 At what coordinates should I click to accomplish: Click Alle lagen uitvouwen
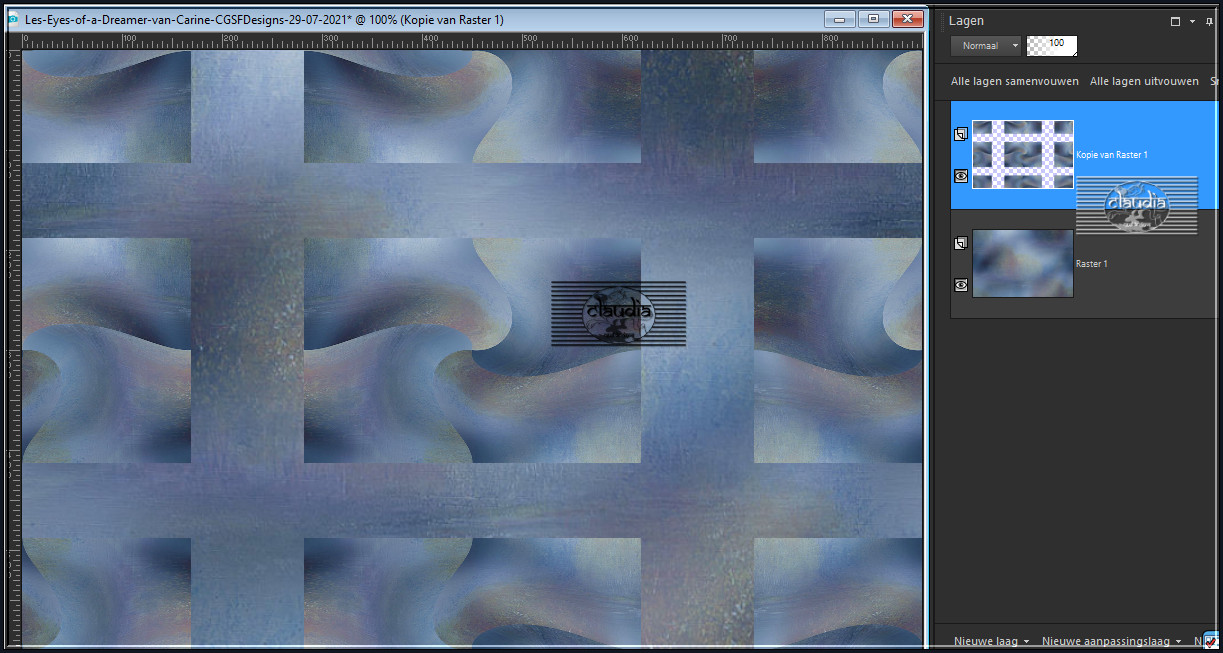click(x=1144, y=82)
